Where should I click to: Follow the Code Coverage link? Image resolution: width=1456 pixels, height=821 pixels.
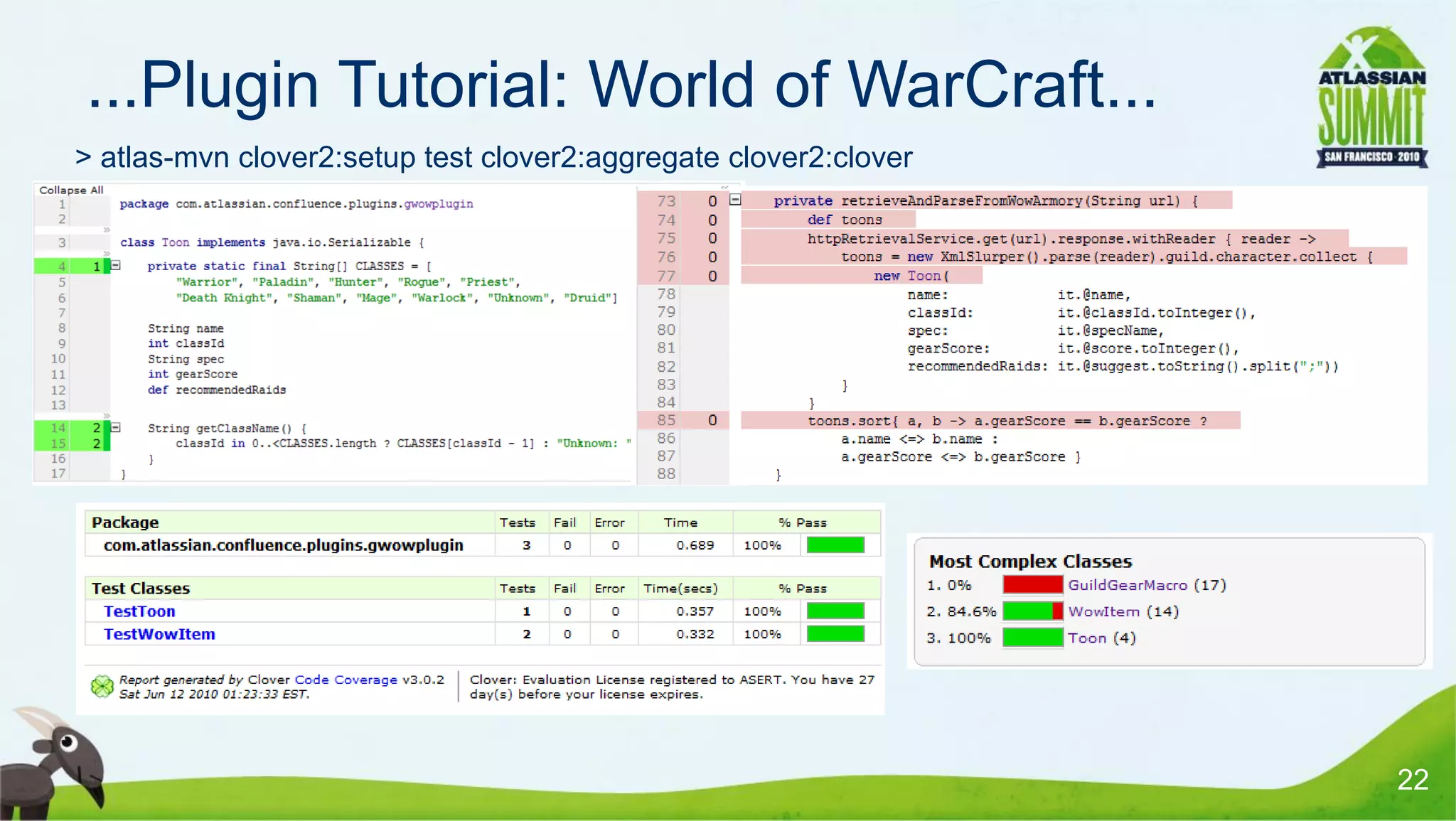[346, 680]
